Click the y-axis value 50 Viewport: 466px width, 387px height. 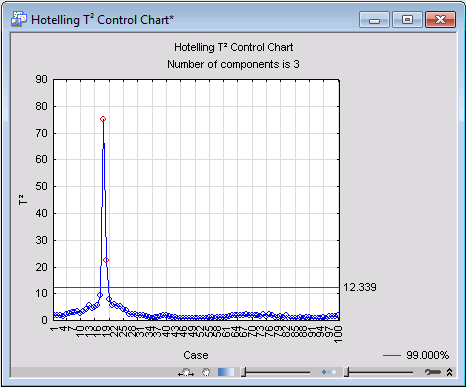pyautogui.click(x=41, y=186)
